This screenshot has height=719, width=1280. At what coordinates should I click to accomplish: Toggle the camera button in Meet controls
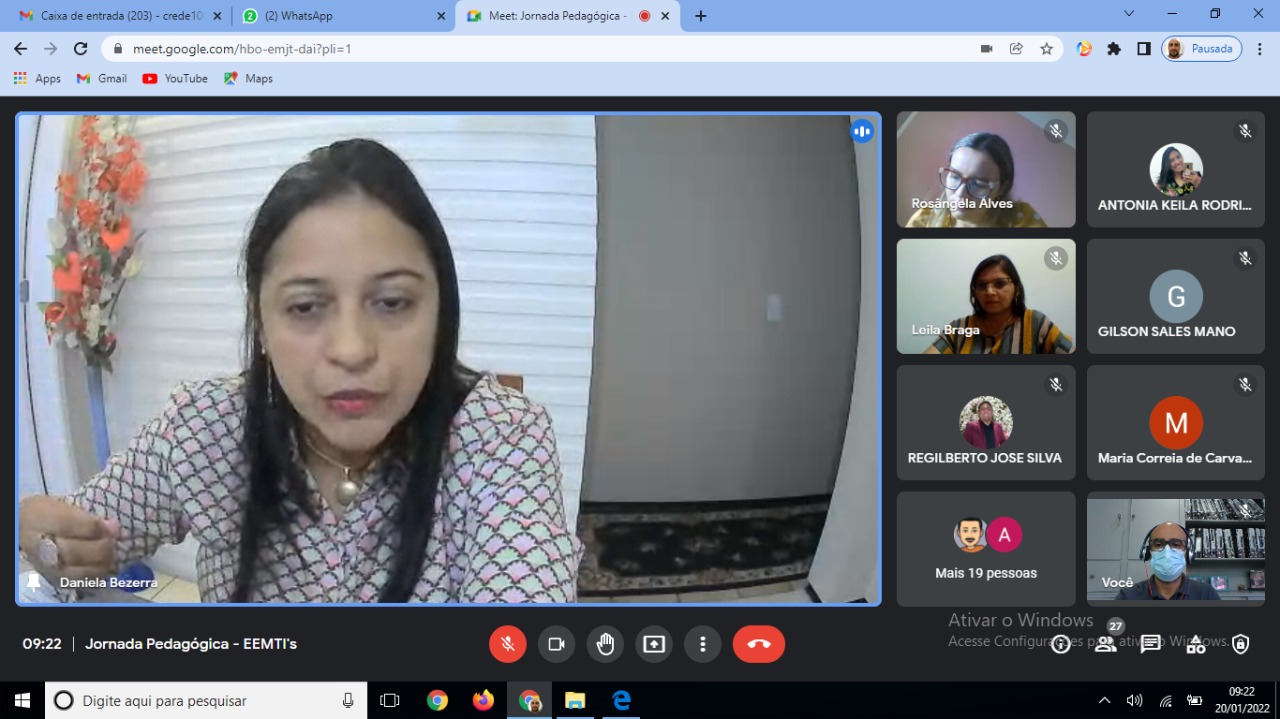point(556,644)
